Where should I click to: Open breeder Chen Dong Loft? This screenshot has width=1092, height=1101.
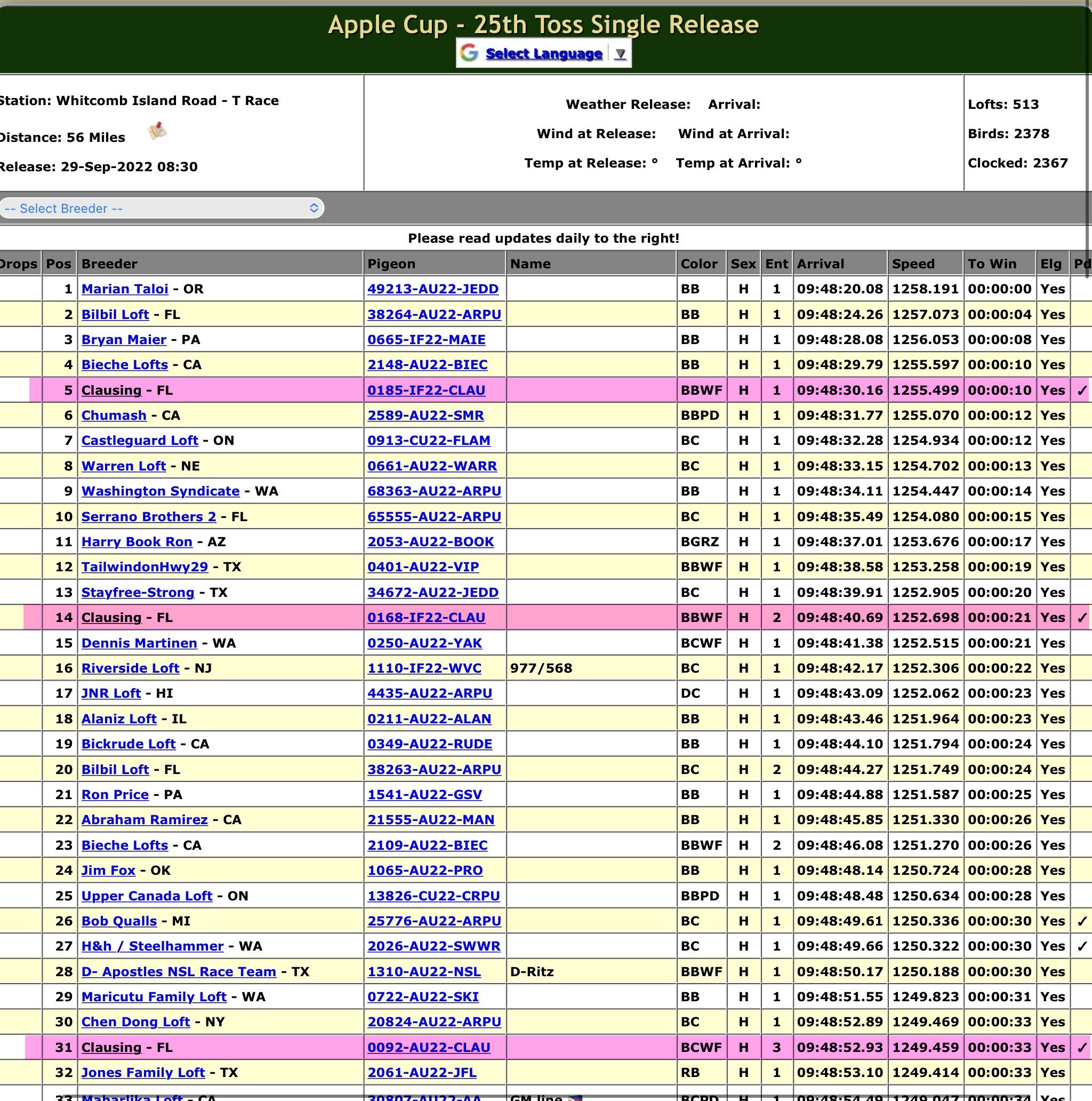point(135,1023)
